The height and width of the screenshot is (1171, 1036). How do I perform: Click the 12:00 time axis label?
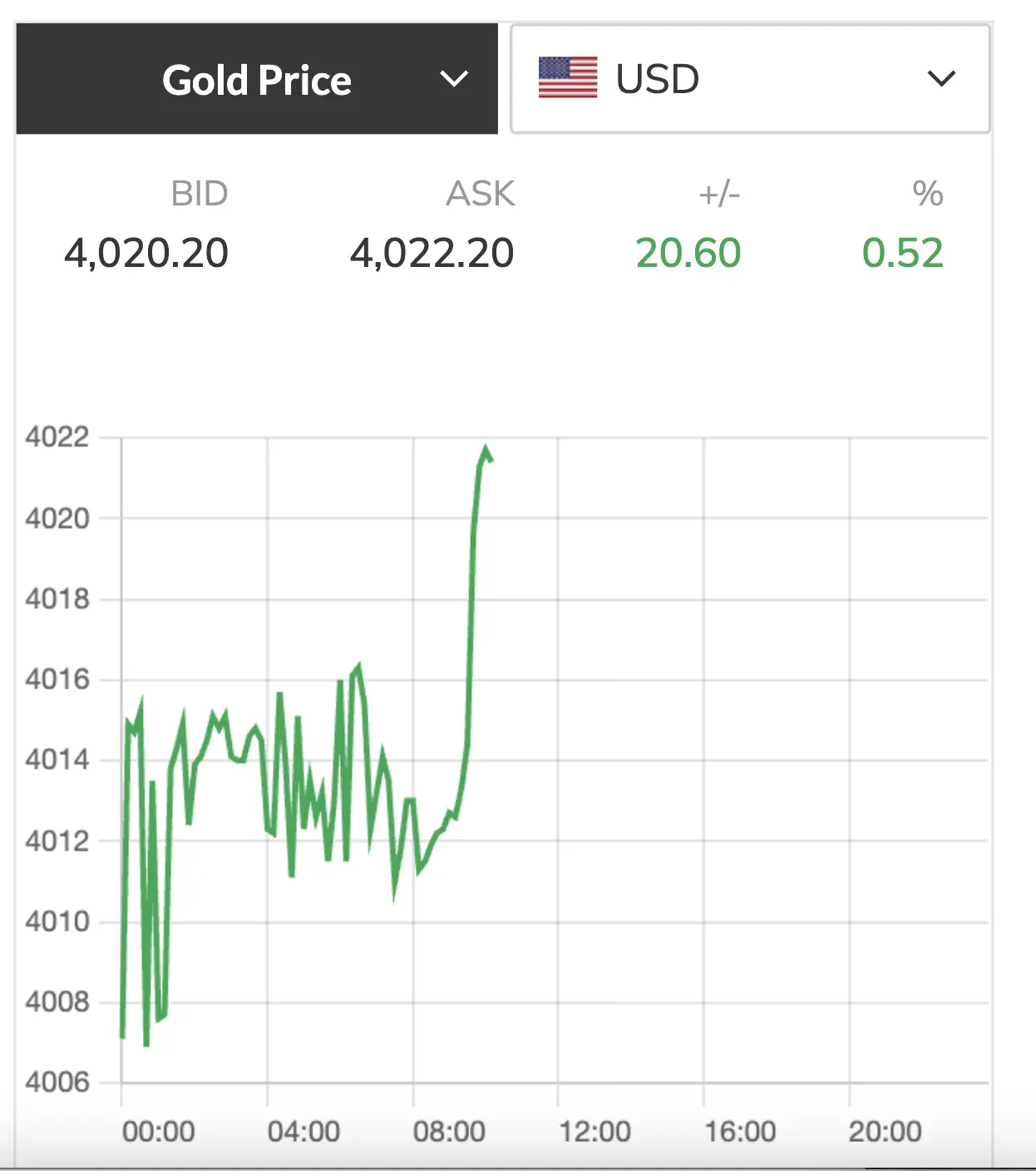(594, 1131)
